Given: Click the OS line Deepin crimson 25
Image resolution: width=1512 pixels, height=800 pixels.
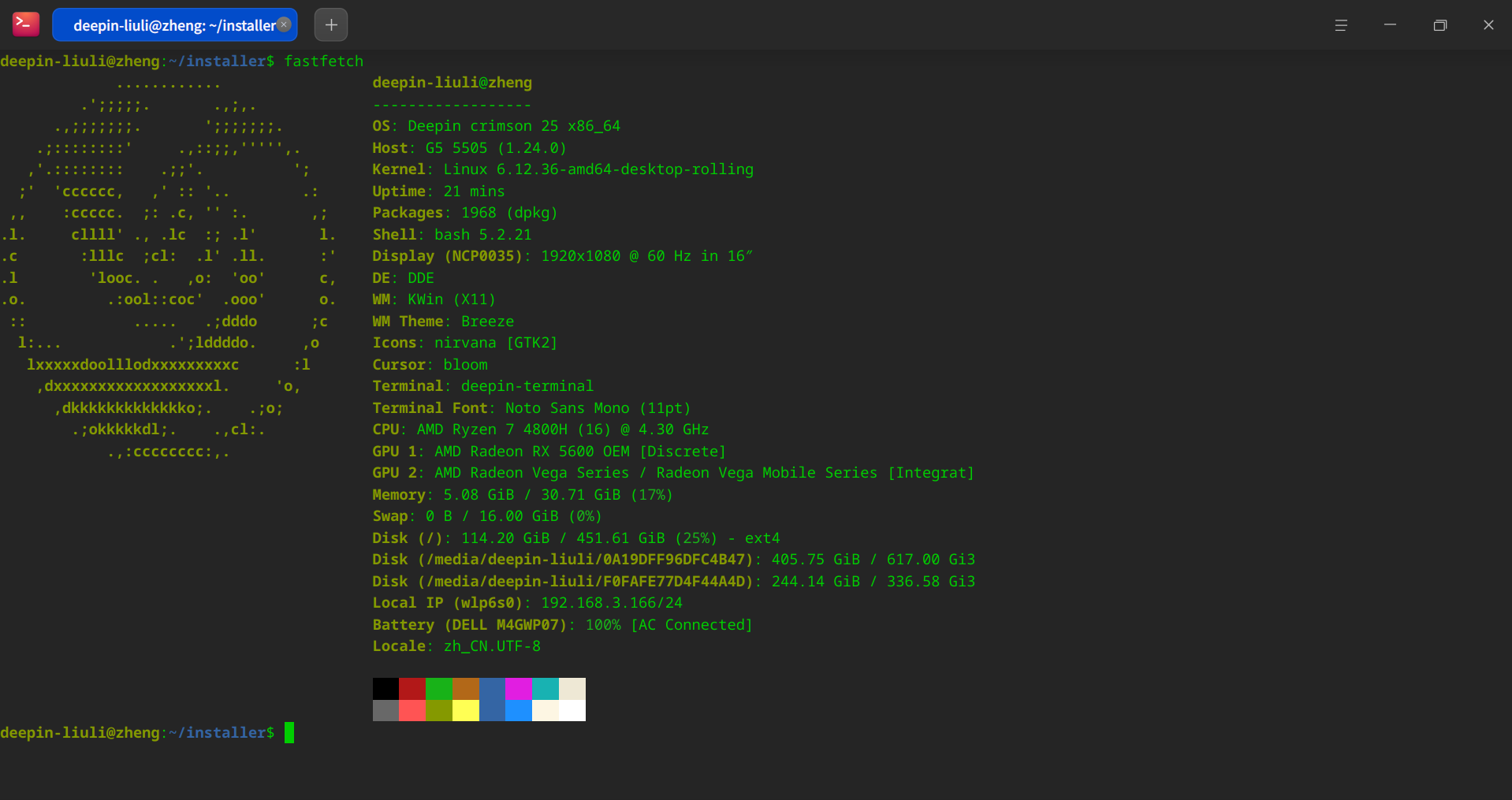Looking at the screenshot, I should pos(497,126).
